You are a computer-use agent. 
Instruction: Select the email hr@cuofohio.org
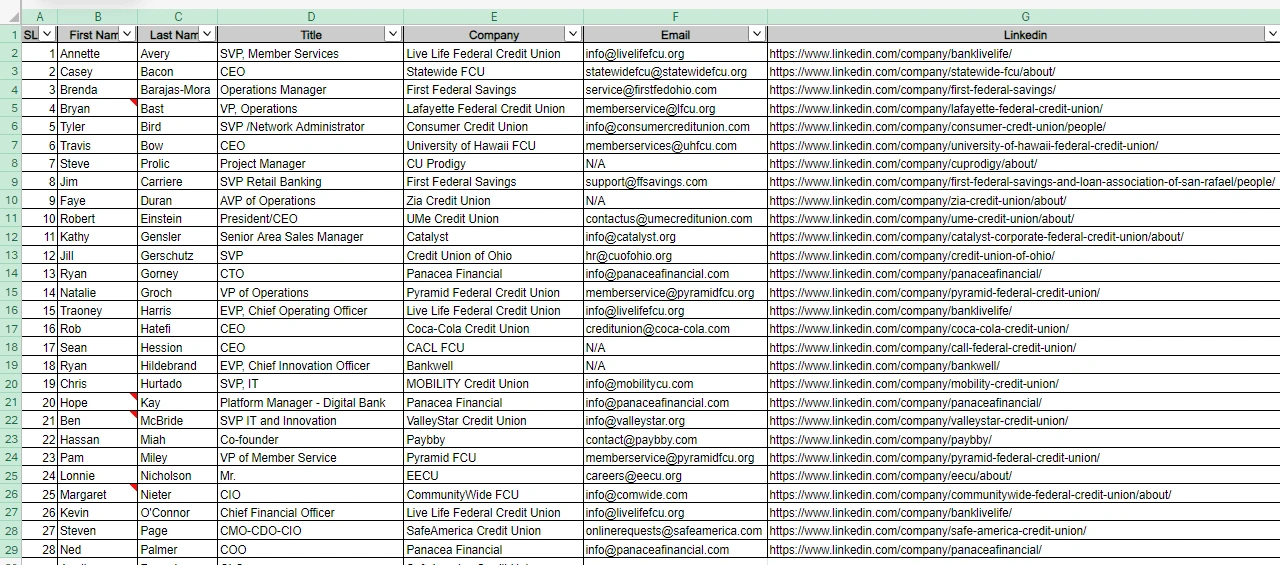pyautogui.click(x=676, y=255)
